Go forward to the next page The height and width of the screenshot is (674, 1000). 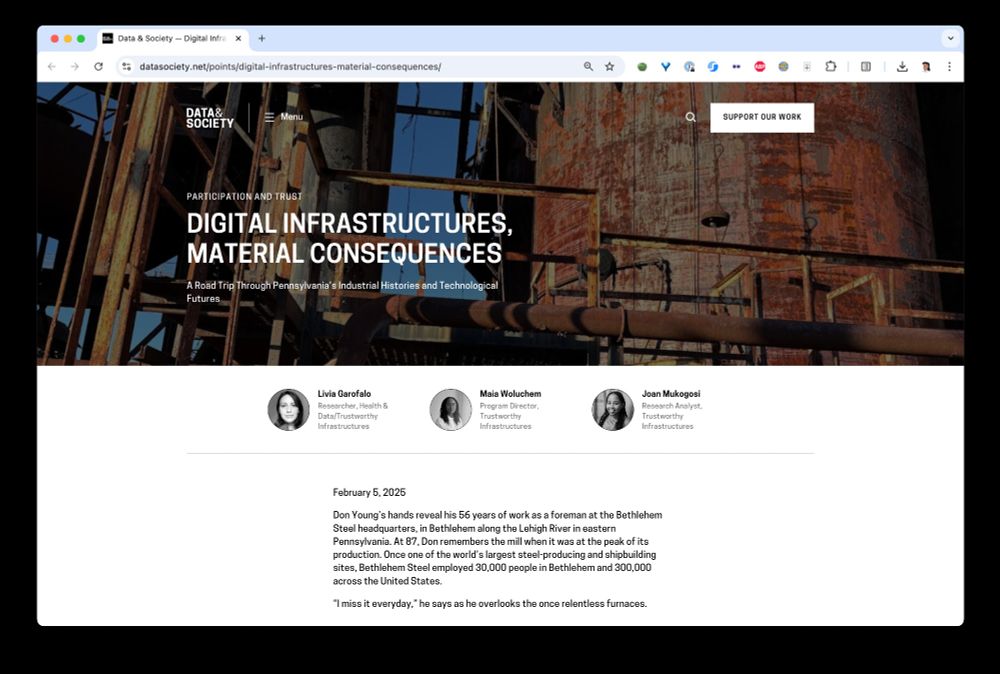75,66
